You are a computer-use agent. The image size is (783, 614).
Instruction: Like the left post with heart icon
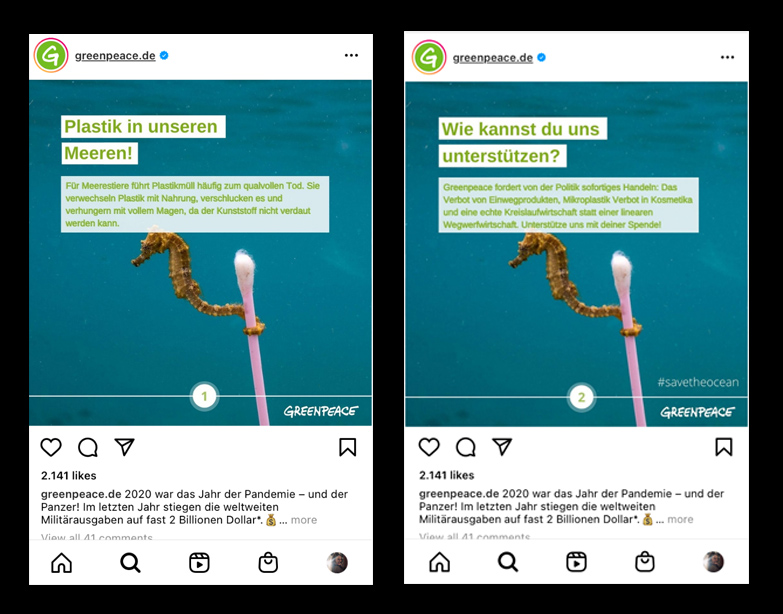coord(51,447)
